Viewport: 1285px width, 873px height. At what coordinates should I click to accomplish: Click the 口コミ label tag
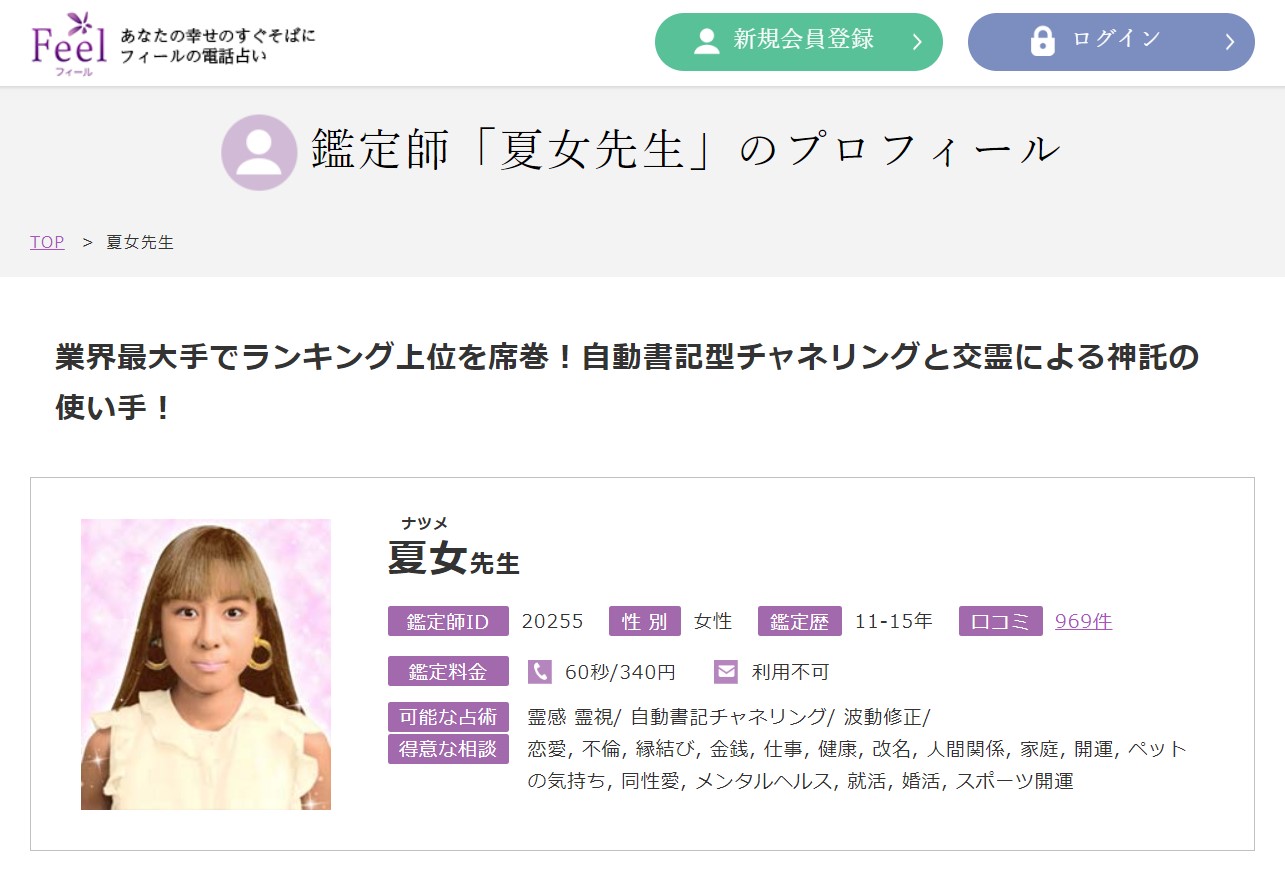[x=1000, y=621]
